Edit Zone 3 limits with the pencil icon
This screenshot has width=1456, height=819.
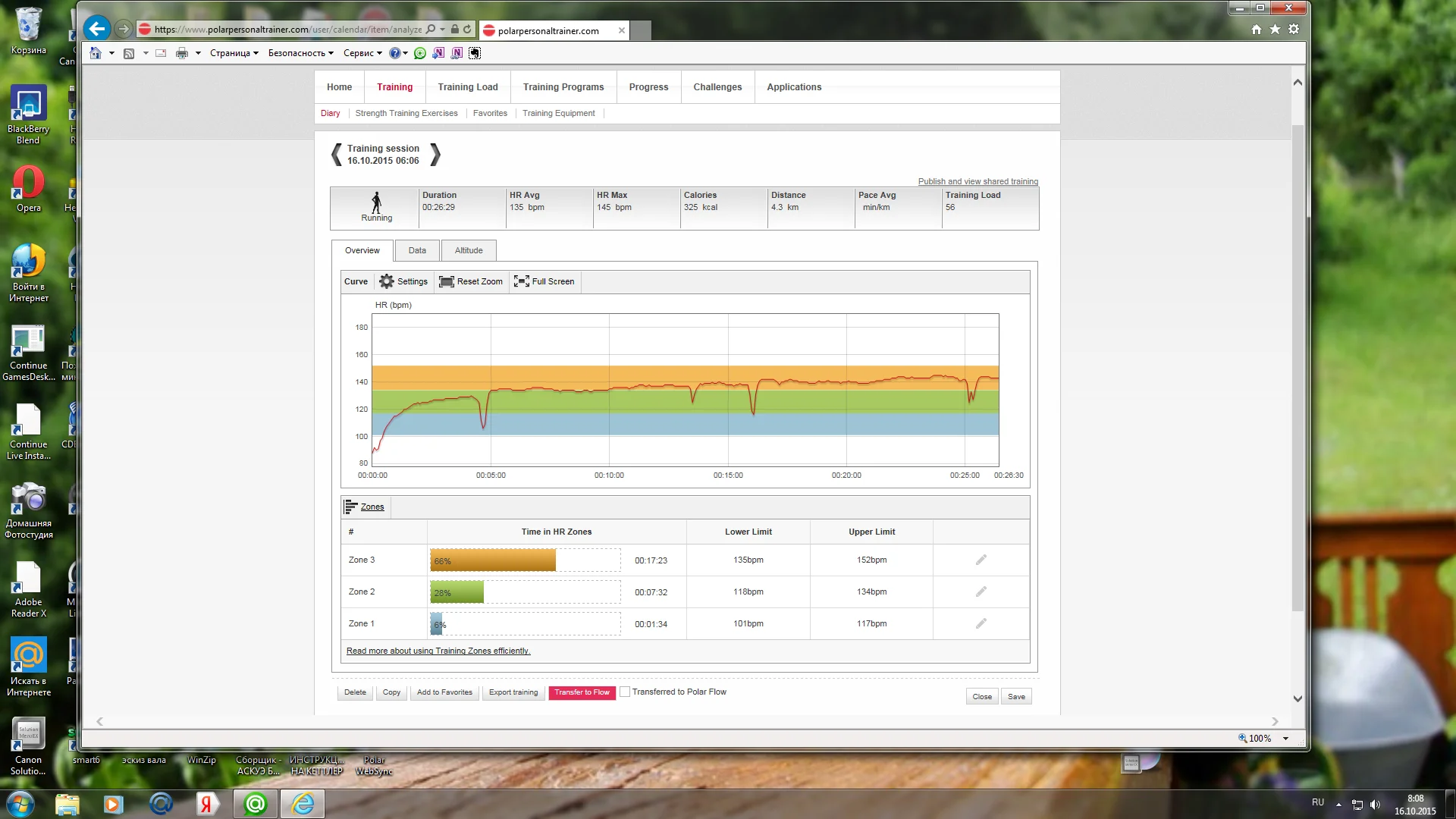tap(981, 560)
